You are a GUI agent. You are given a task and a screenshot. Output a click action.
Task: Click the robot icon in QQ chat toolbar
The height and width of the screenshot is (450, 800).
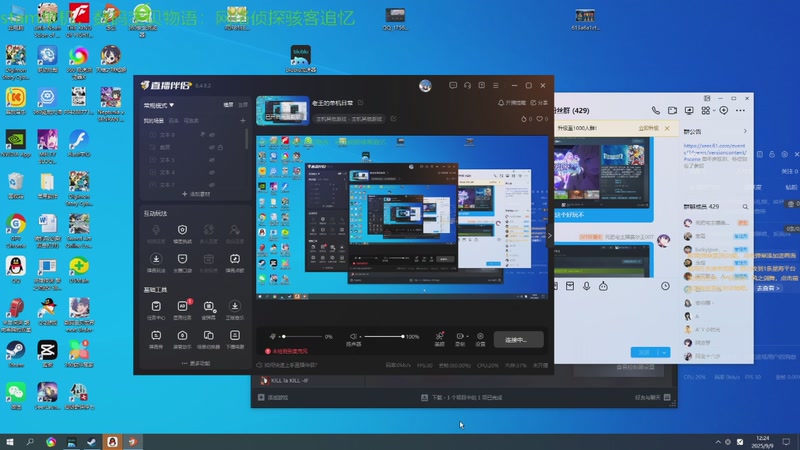[603, 286]
